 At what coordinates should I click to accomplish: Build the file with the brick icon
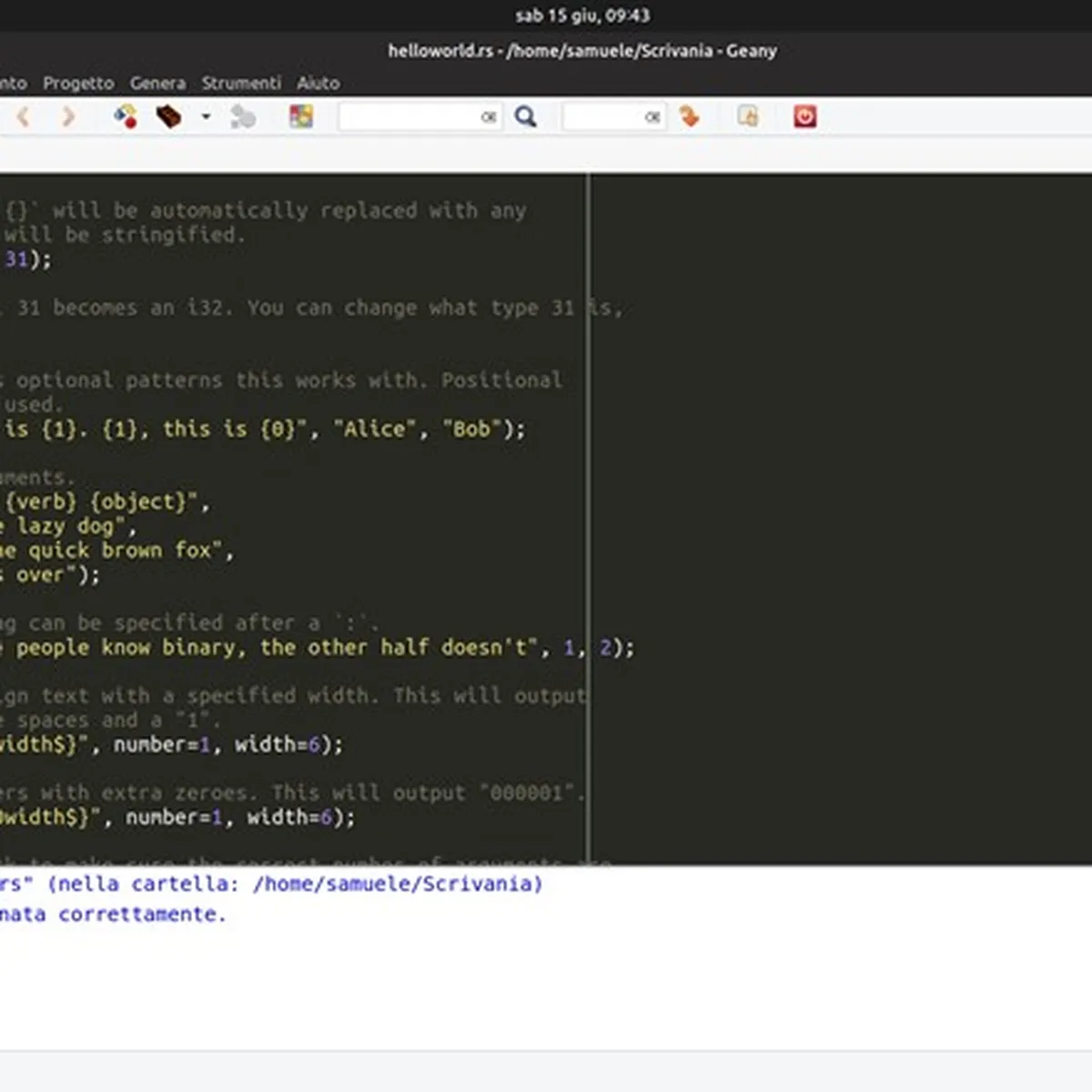click(168, 116)
